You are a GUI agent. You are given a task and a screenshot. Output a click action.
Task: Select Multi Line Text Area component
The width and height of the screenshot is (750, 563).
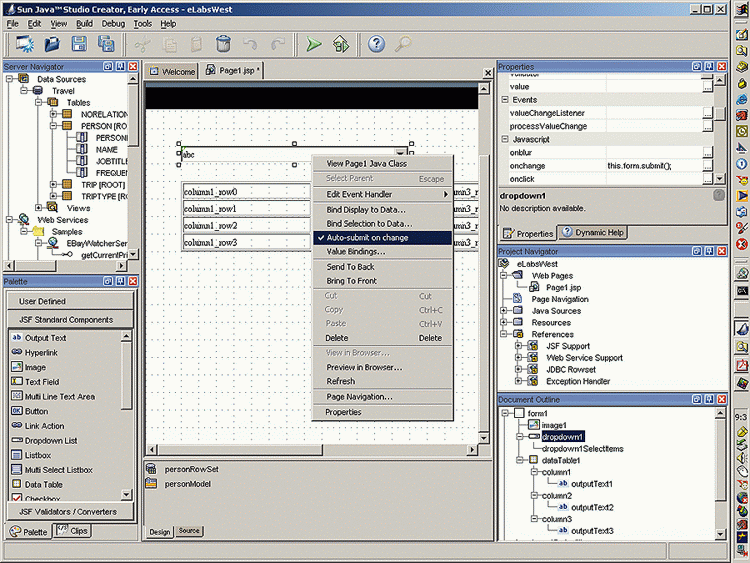(59, 397)
